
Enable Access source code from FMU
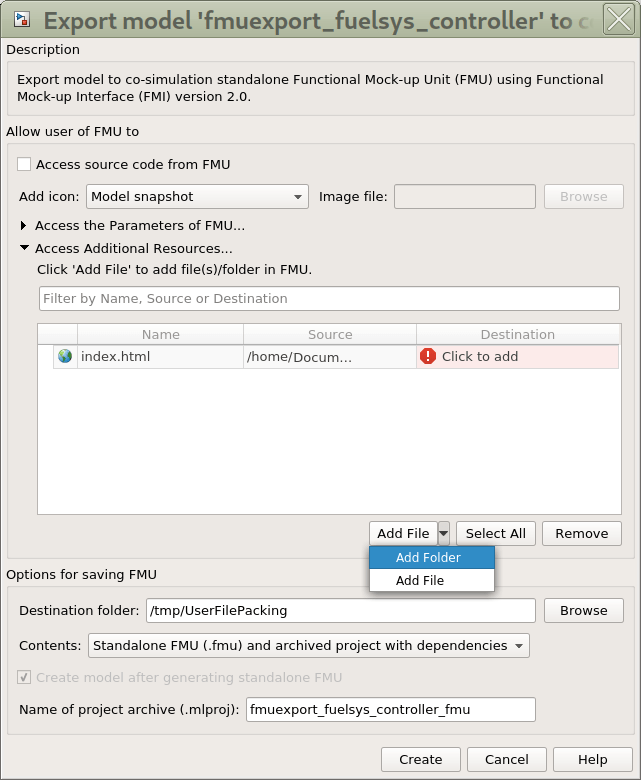point(24,164)
